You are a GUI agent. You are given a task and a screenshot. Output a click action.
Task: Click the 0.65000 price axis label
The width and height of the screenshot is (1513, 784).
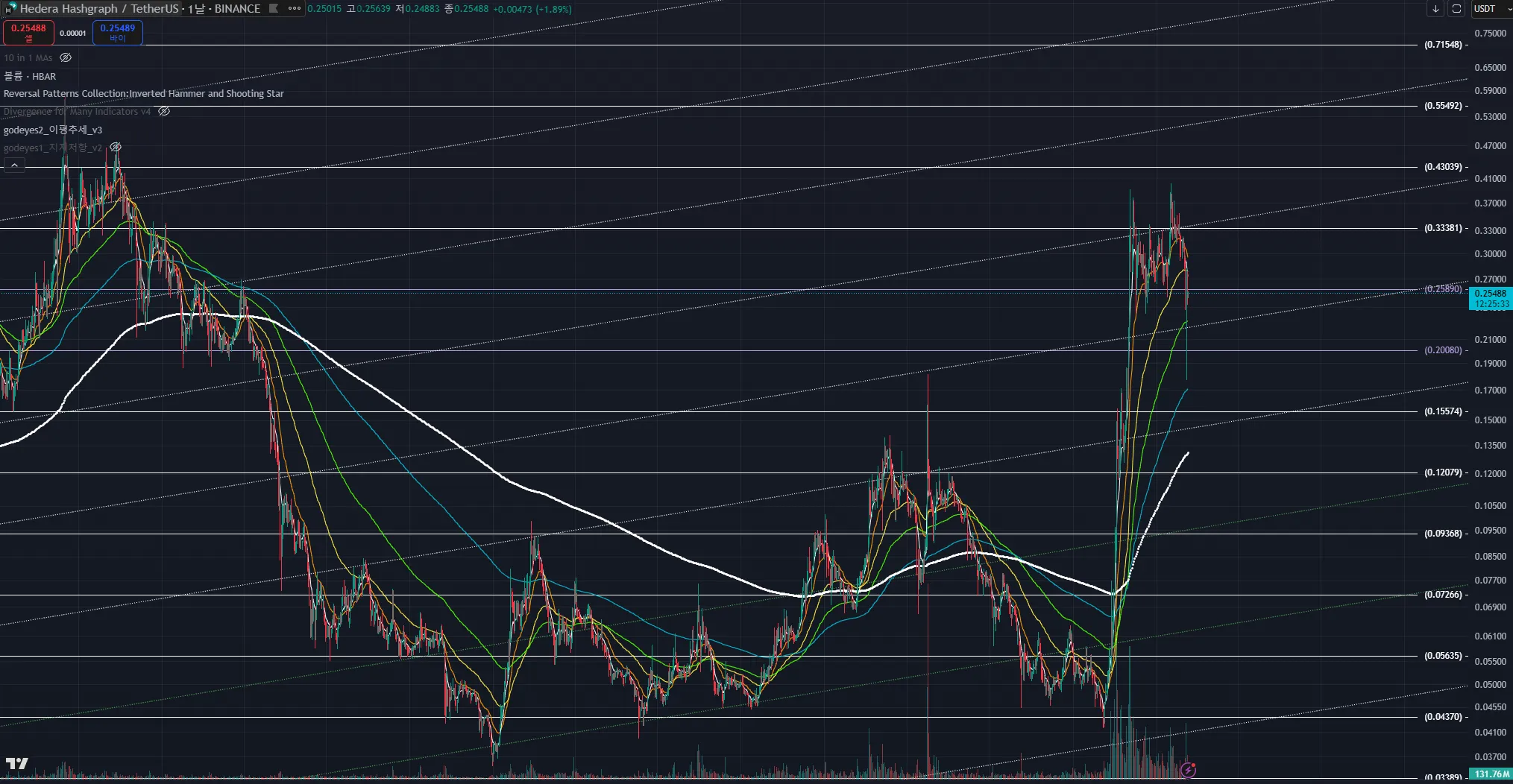coord(1490,68)
